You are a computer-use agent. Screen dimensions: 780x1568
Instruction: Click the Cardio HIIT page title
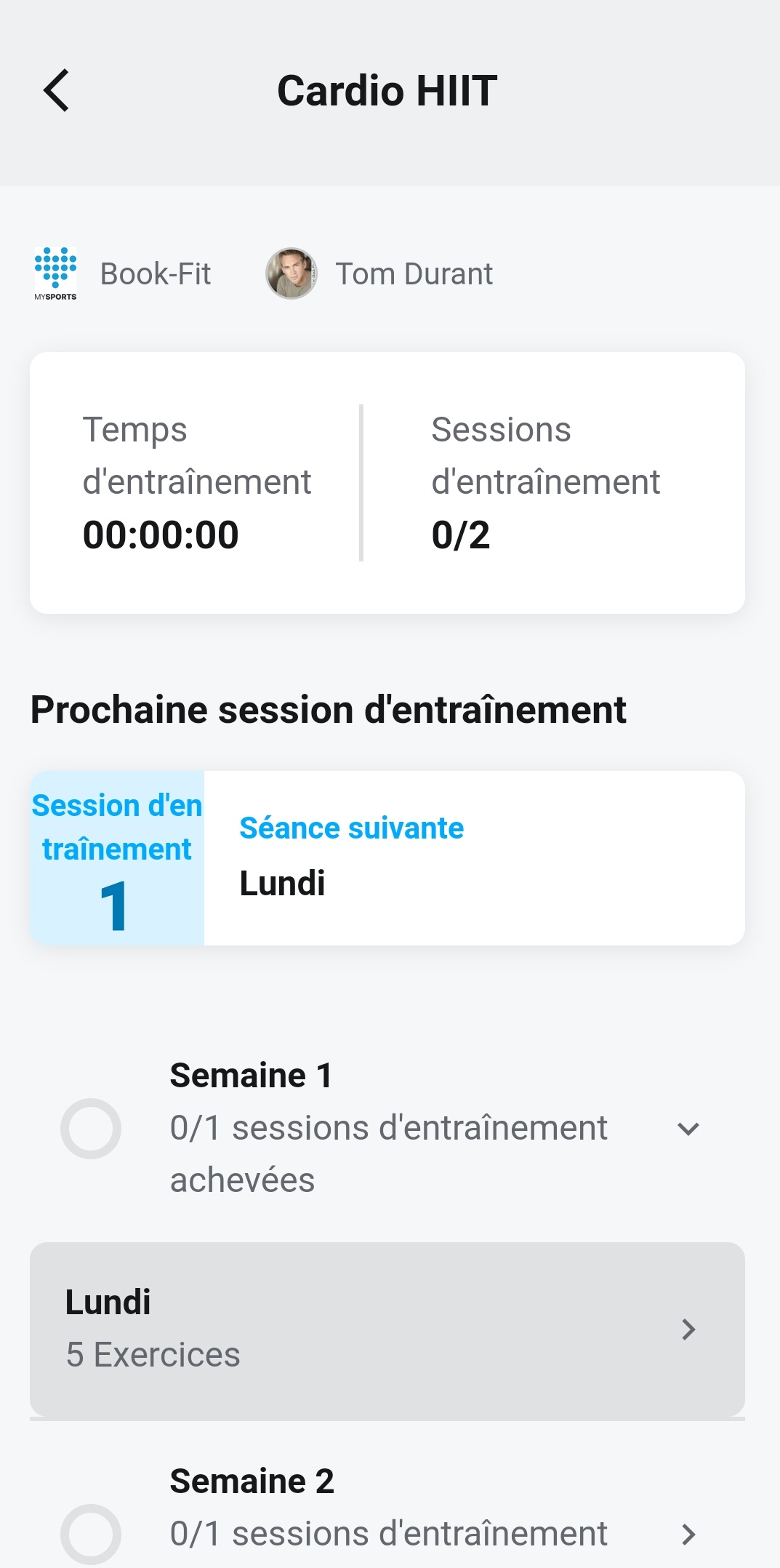(x=387, y=91)
